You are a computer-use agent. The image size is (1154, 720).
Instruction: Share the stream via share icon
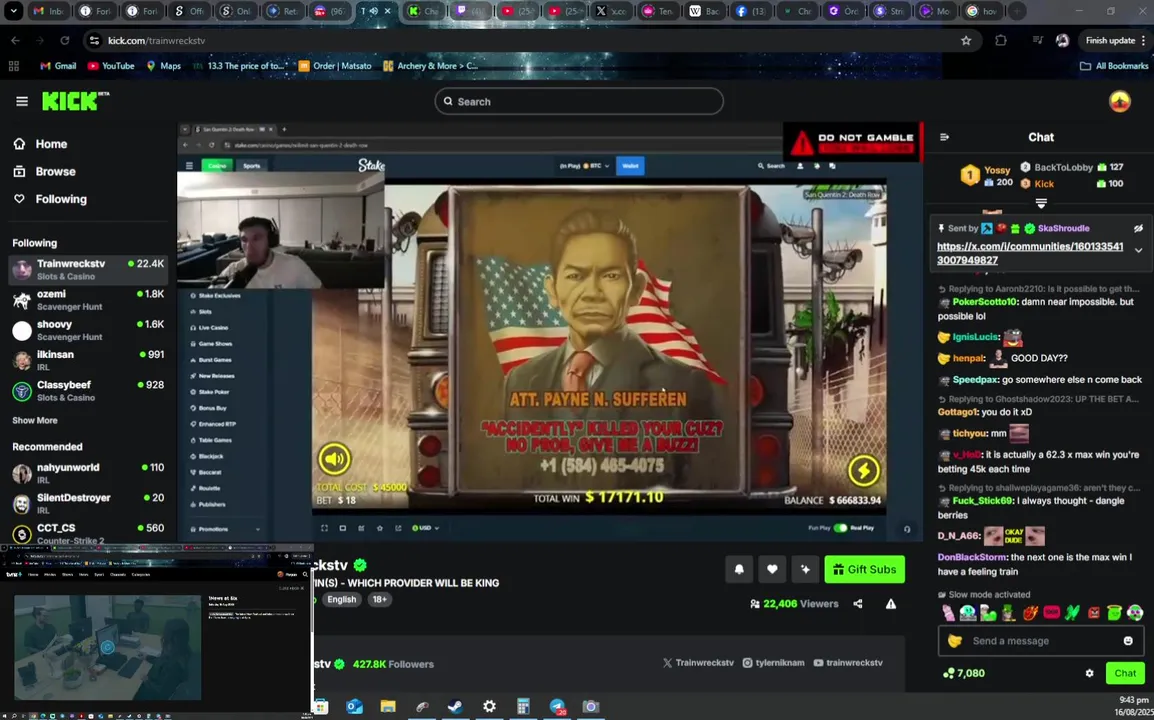(858, 604)
